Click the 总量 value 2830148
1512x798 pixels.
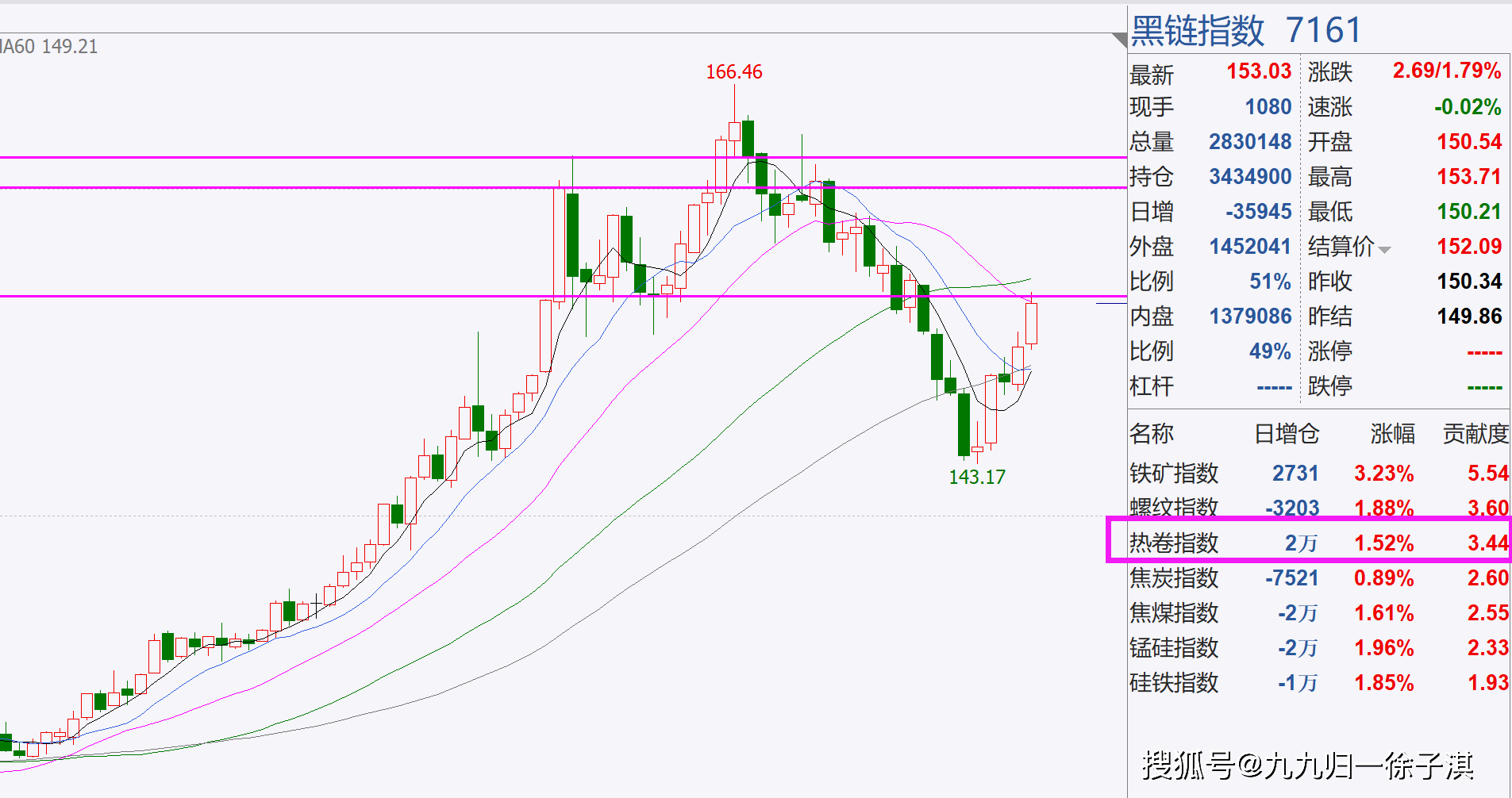point(1250,142)
